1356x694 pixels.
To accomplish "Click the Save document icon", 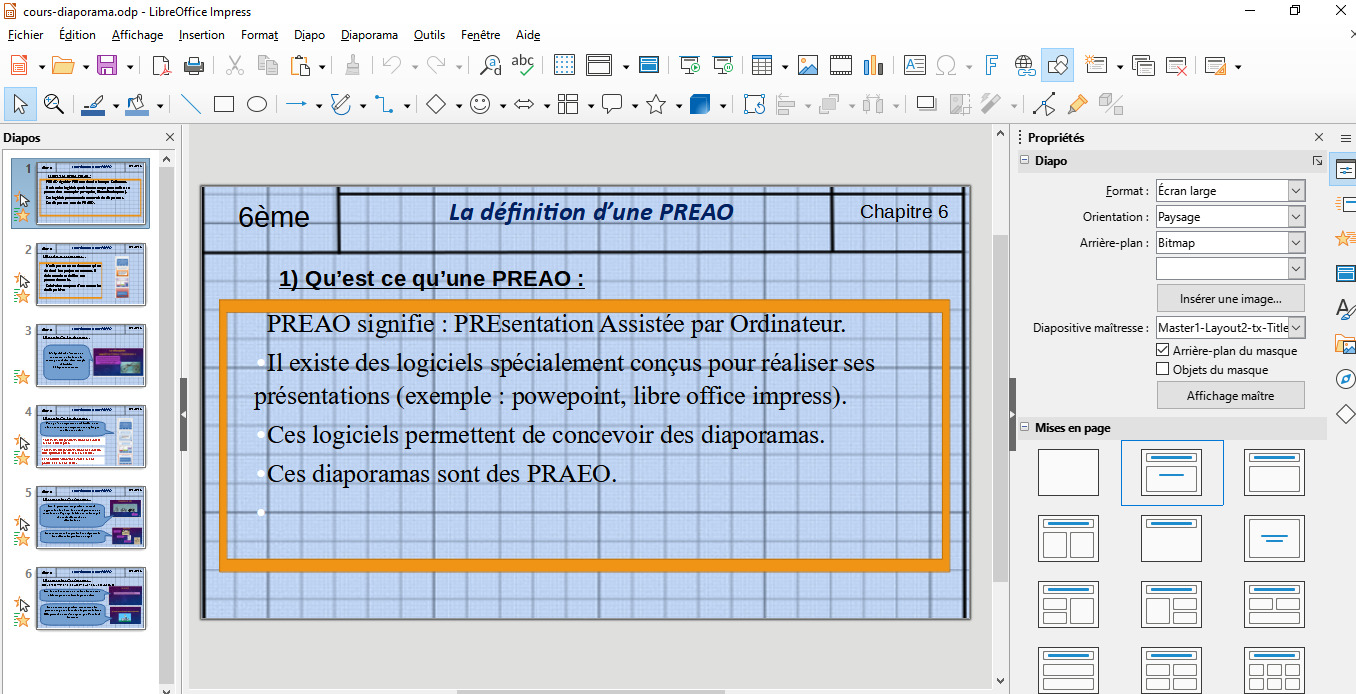I will [106, 66].
